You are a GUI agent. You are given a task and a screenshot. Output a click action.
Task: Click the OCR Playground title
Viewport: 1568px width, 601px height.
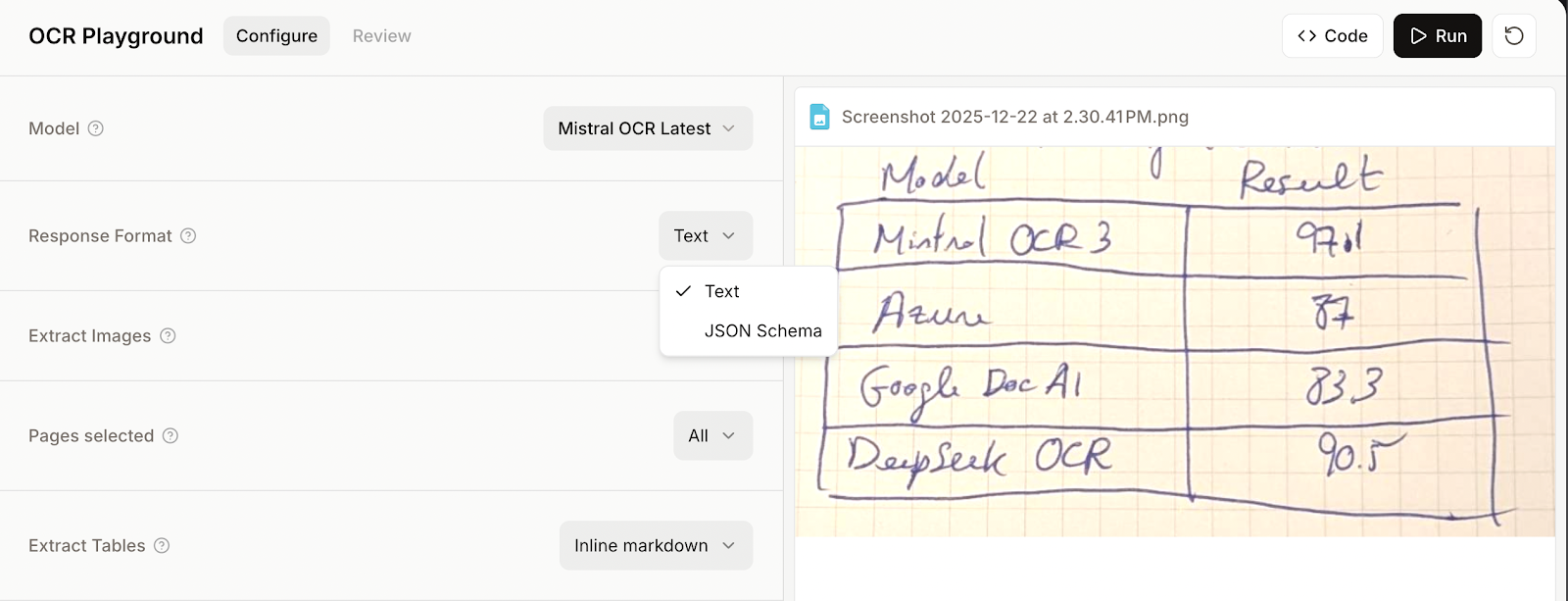(x=116, y=36)
